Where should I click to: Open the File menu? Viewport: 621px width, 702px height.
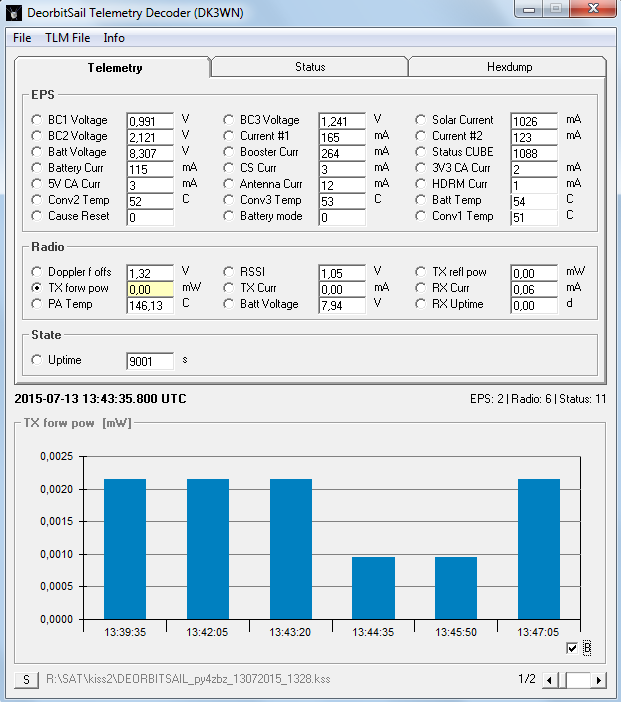pos(22,38)
